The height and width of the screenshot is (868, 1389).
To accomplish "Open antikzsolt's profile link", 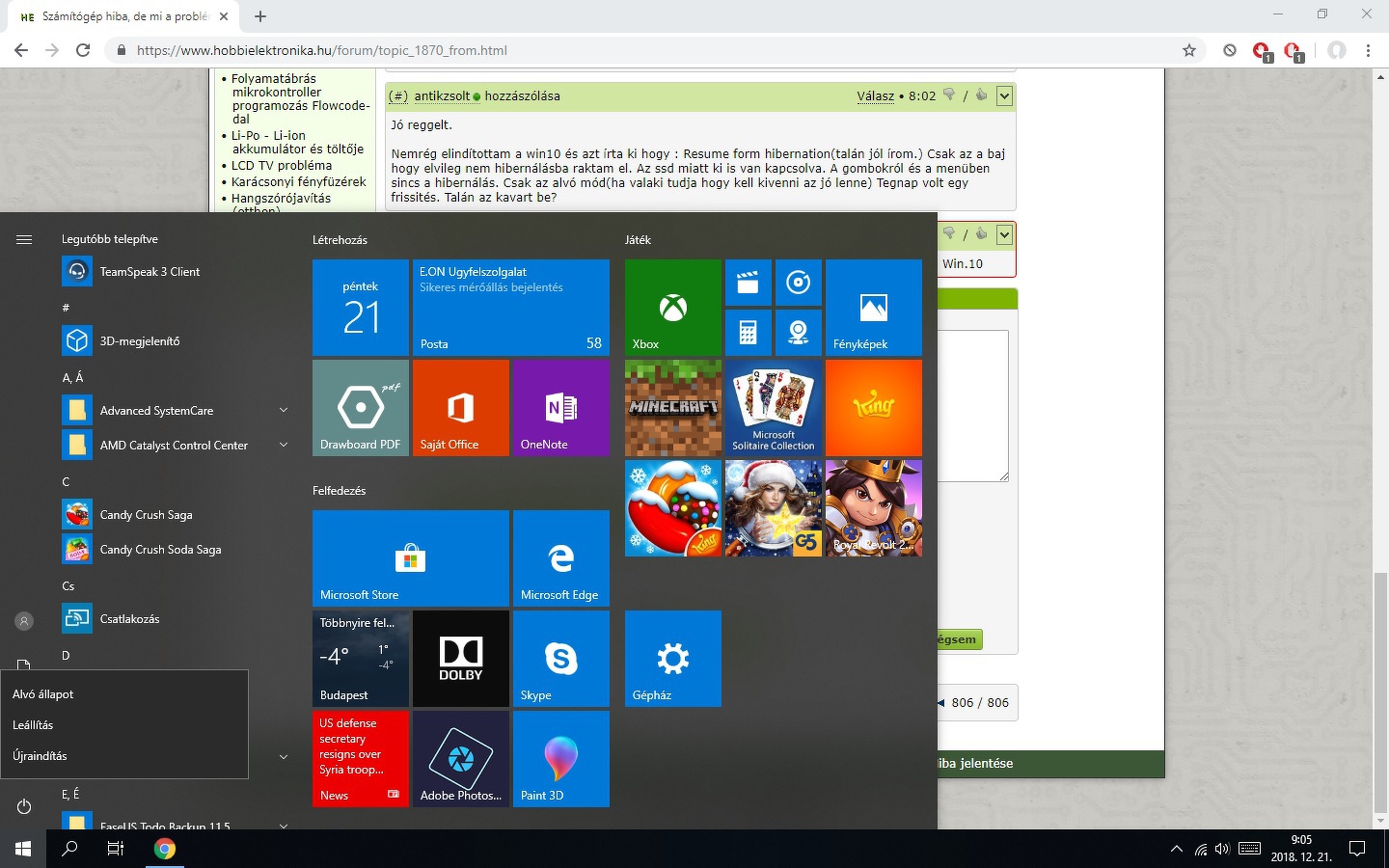I will click(443, 96).
